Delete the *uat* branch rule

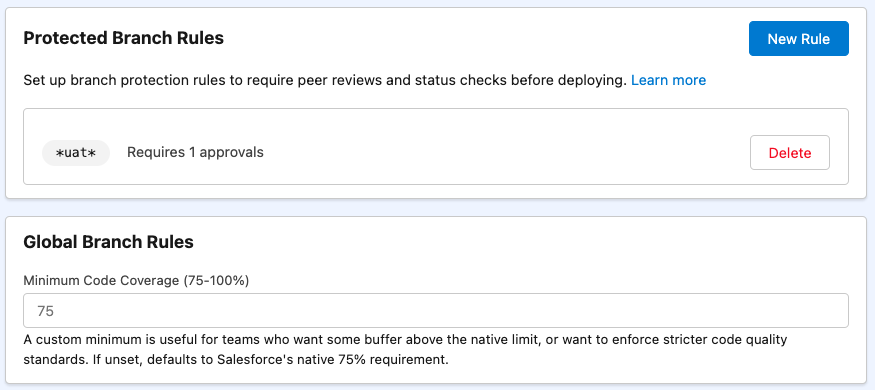point(790,152)
